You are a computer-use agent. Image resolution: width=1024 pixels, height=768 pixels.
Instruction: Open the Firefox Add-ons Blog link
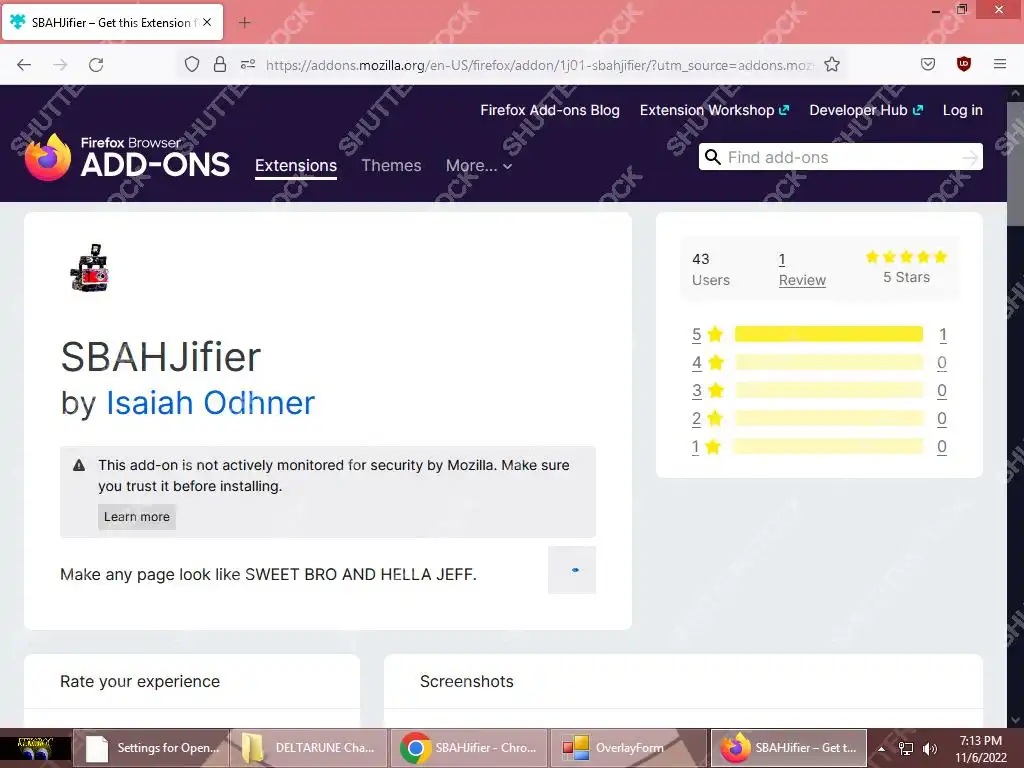(x=550, y=110)
